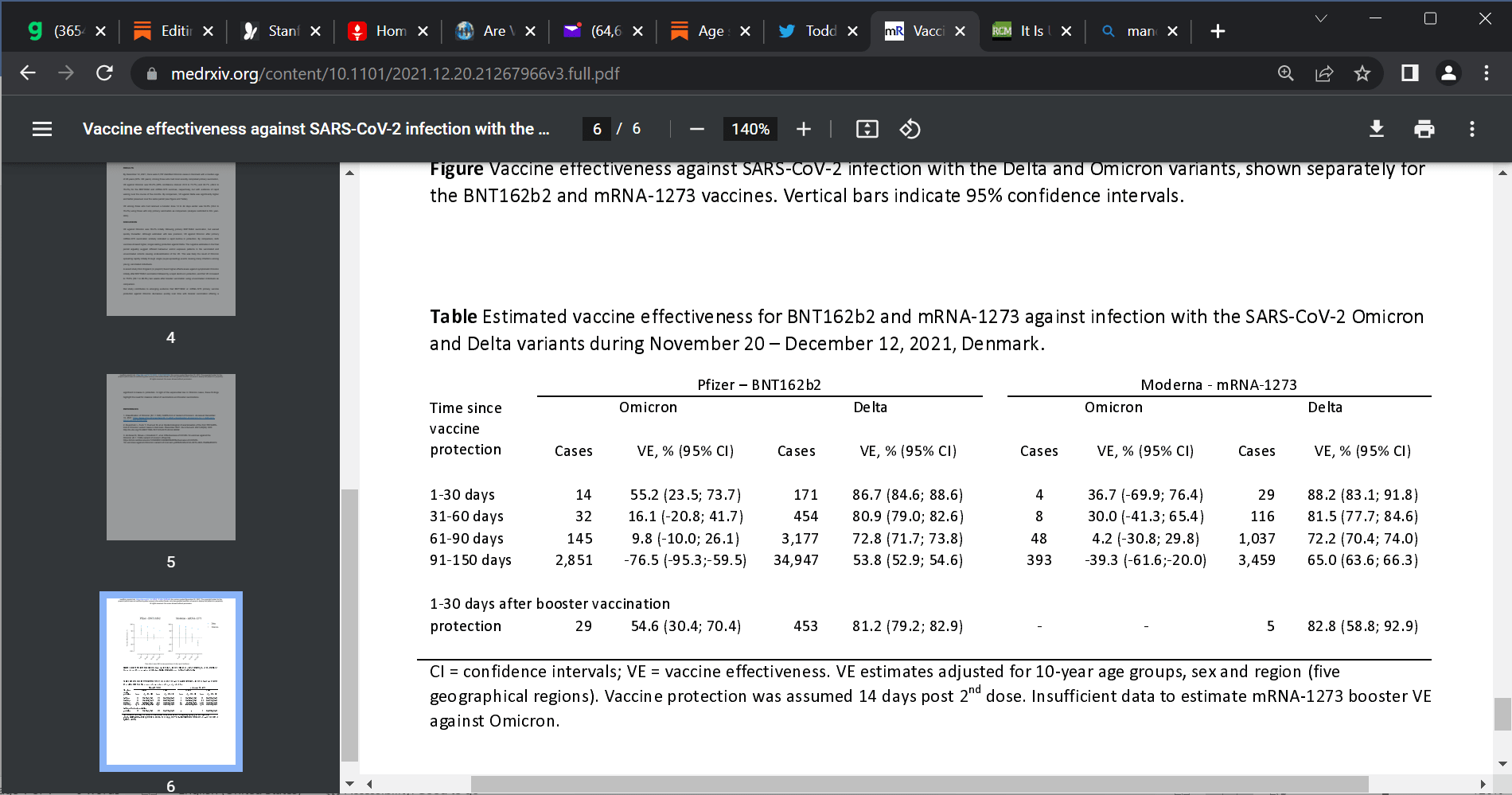
Task: Click the thumbnail panel scroll down arrow
Action: tap(349, 784)
